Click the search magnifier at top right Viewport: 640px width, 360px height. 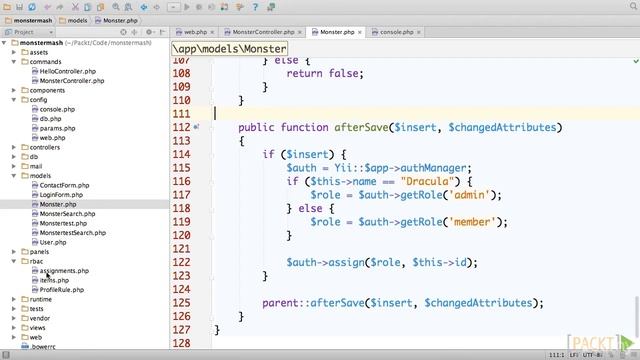pyautogui.click(x=633, y=6)
